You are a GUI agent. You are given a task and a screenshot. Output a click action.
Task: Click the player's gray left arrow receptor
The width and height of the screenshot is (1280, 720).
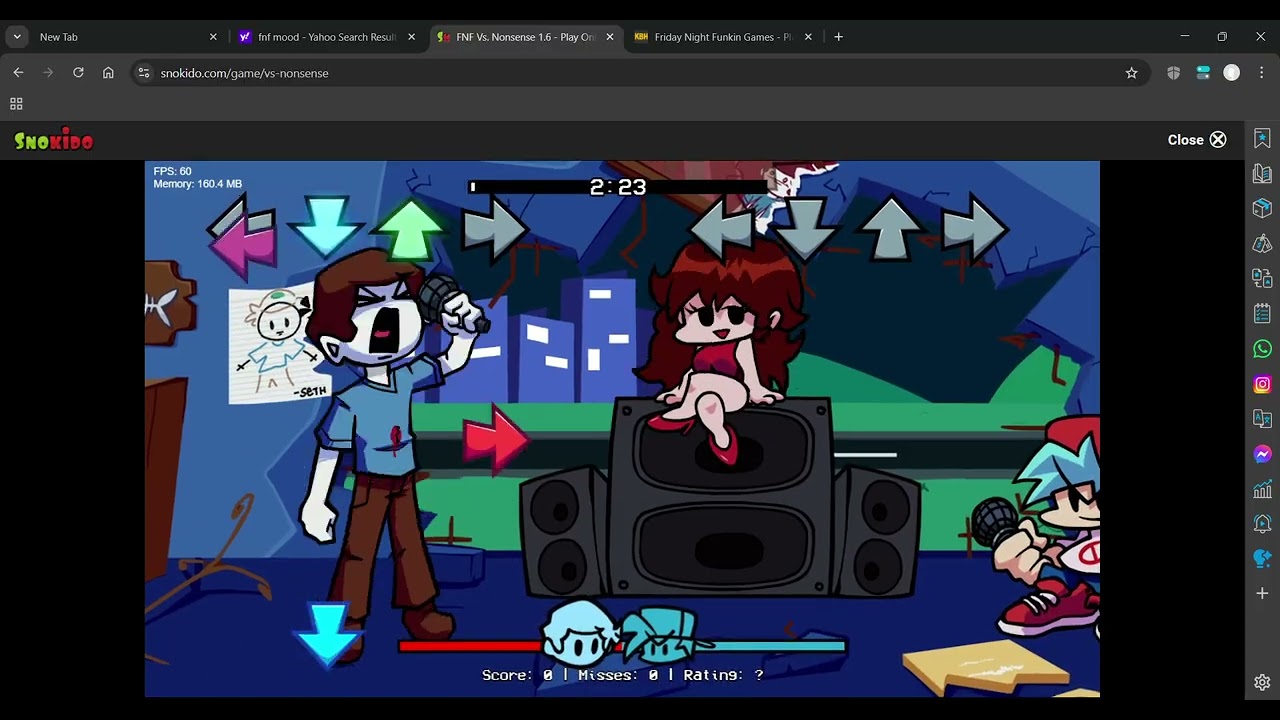click(722, 231)
